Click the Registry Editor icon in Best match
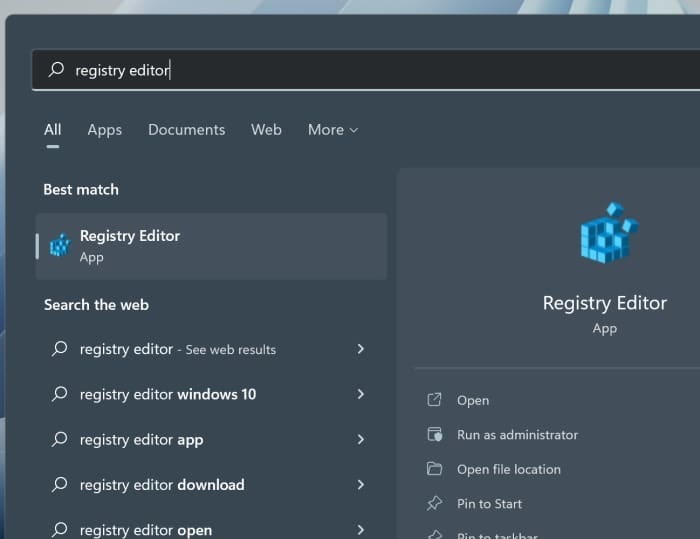 60,245
